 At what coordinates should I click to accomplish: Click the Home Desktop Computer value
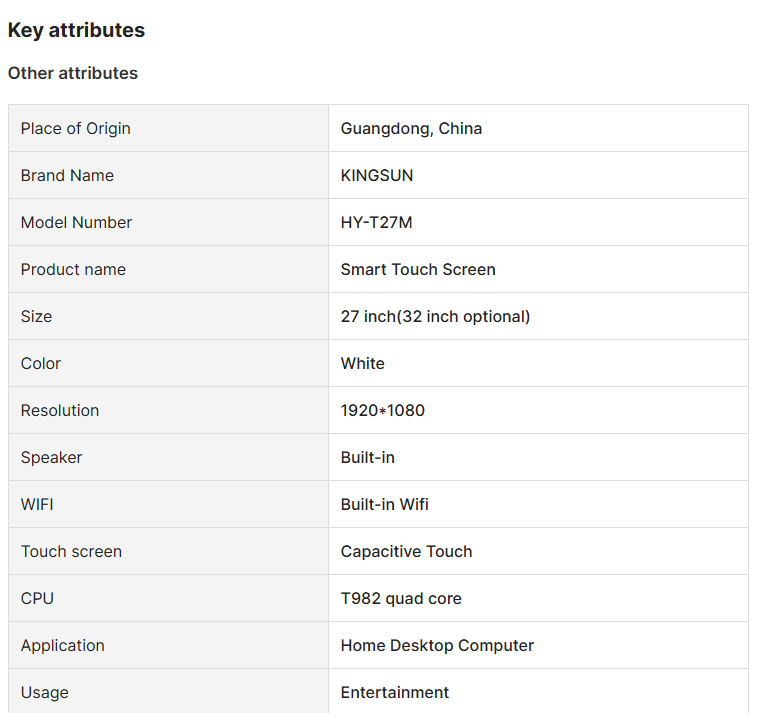coord(437,645)
